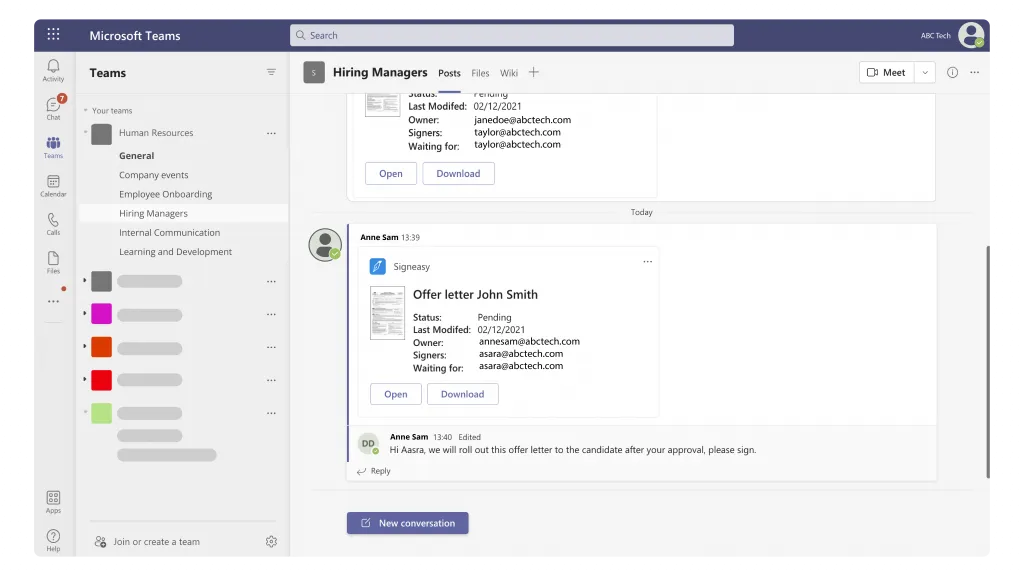Open the Apps store icon
1024x576 pixels.
click(x=54, y=502)
